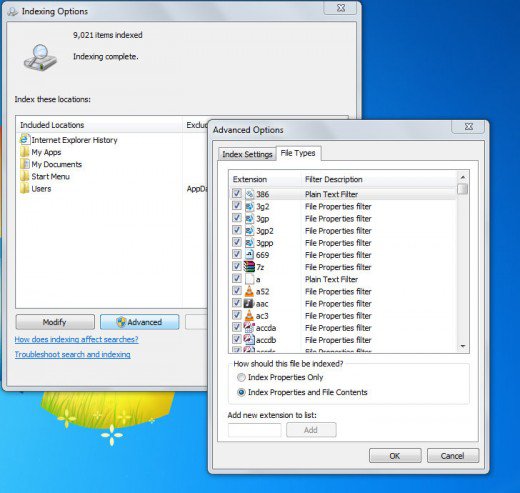The width and height of the screenshot is (520, 493).
Task: Open Troubleshoot search and indexing link
Action: coord(72,354)
